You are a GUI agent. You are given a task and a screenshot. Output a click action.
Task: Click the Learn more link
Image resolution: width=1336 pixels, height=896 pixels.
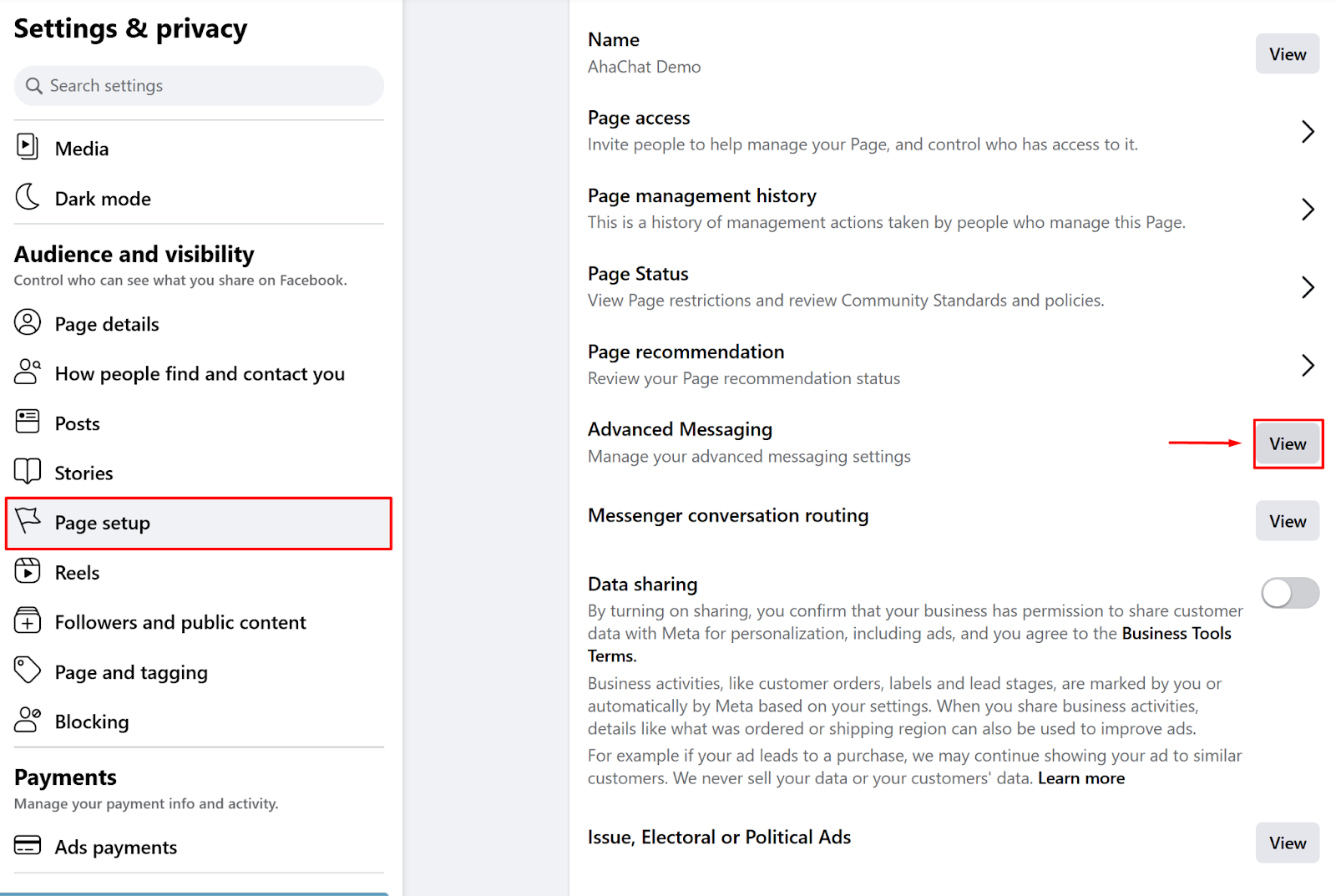tap(1081, 778)
